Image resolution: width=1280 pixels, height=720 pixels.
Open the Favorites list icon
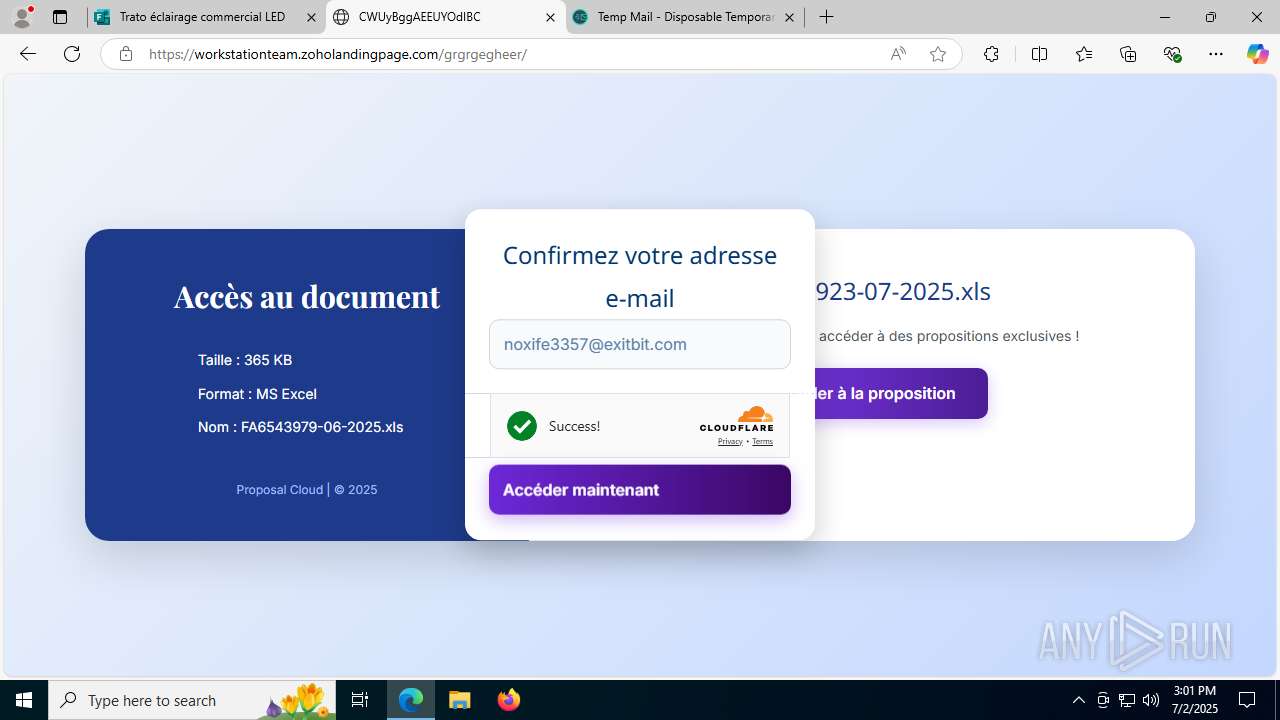[1084, 54]
